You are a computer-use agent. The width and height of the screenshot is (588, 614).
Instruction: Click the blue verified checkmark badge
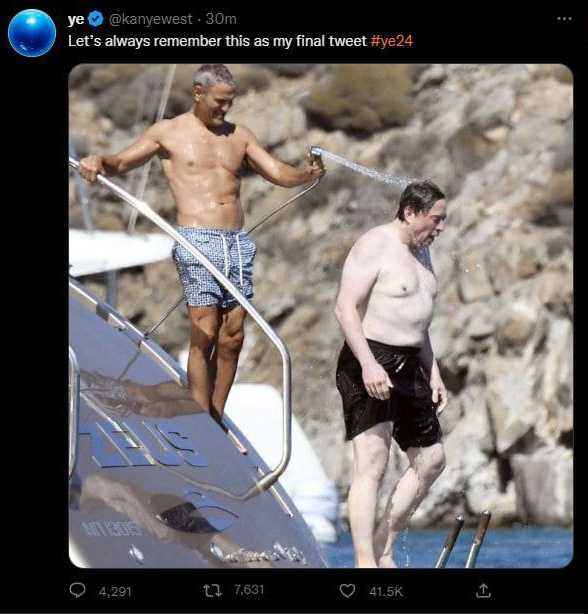(x=96, y=19)
